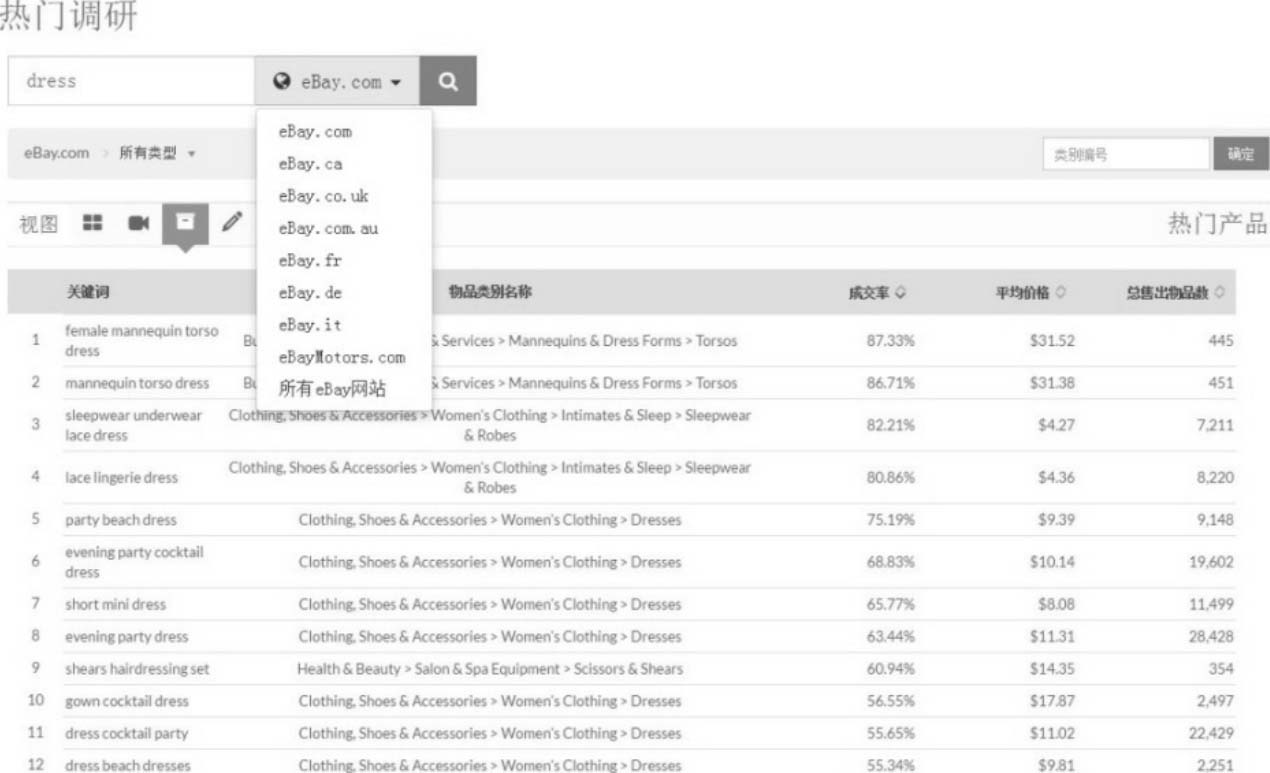
Task: Click Health & Beauty Scissors & Shears category
Action: pyautogui.click(x=490, y=669)
